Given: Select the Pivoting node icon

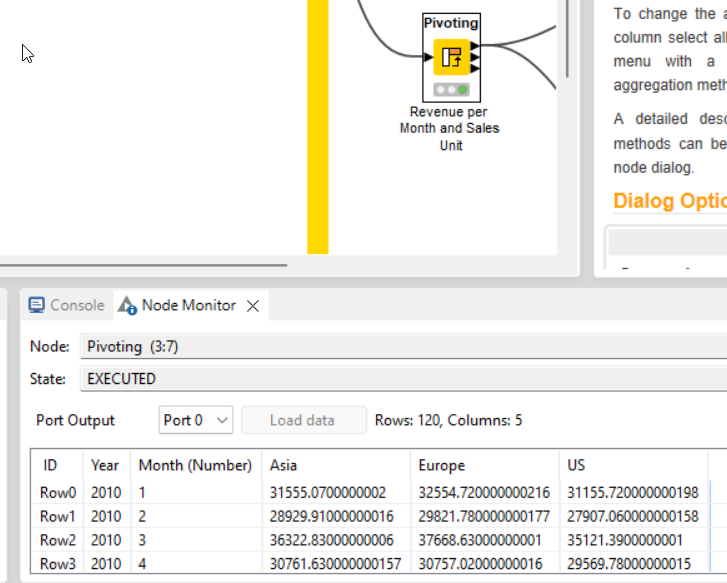Looking at the screenshot, I should 452,57.
